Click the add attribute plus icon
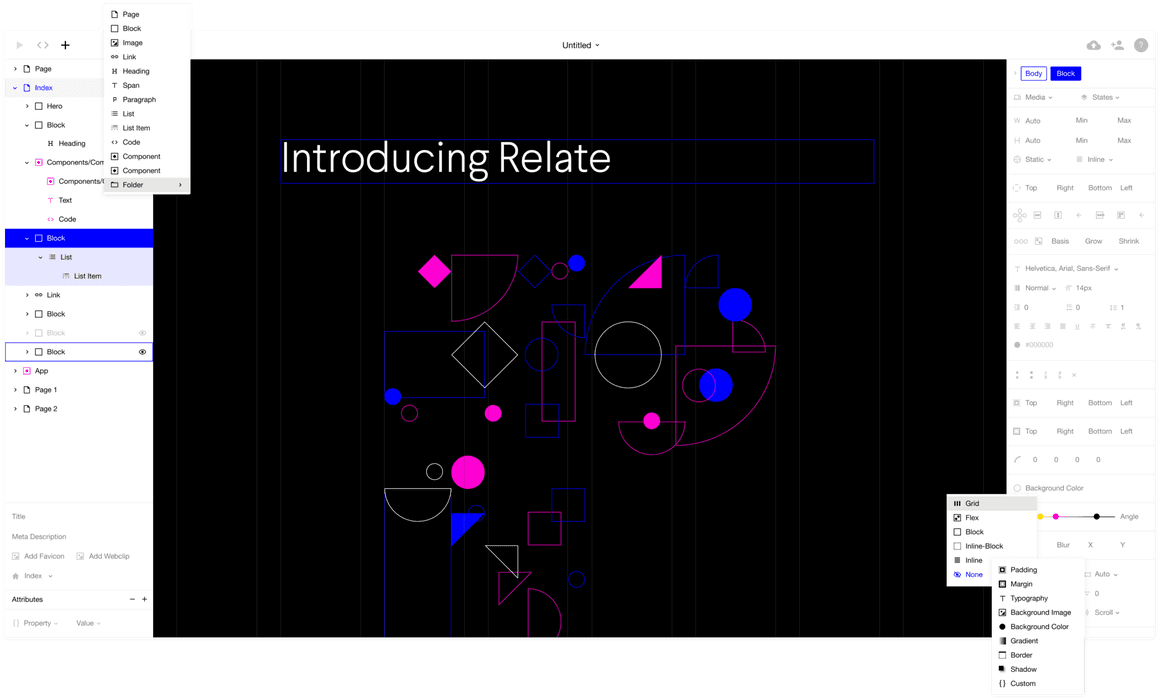The width and height of the screenshot is (1160, 700). click(x=144, y=599)
